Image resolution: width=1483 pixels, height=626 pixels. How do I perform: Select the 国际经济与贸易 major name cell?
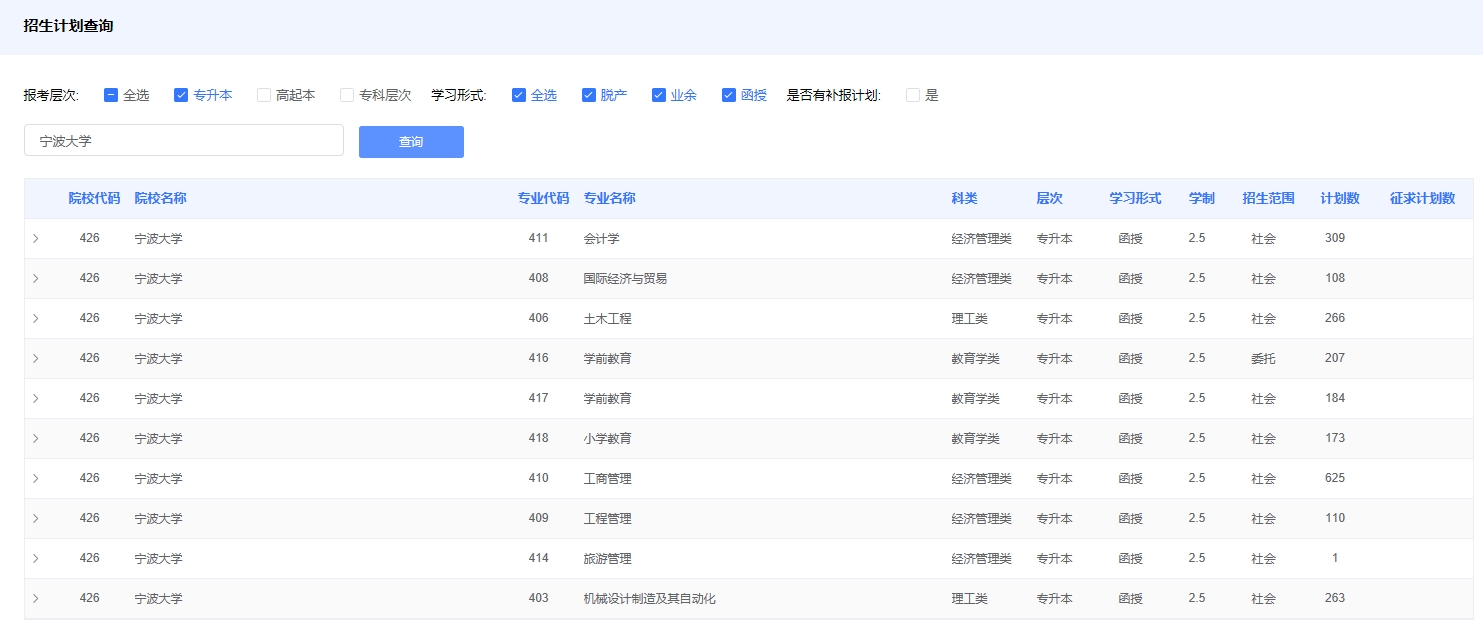(626, 278)
